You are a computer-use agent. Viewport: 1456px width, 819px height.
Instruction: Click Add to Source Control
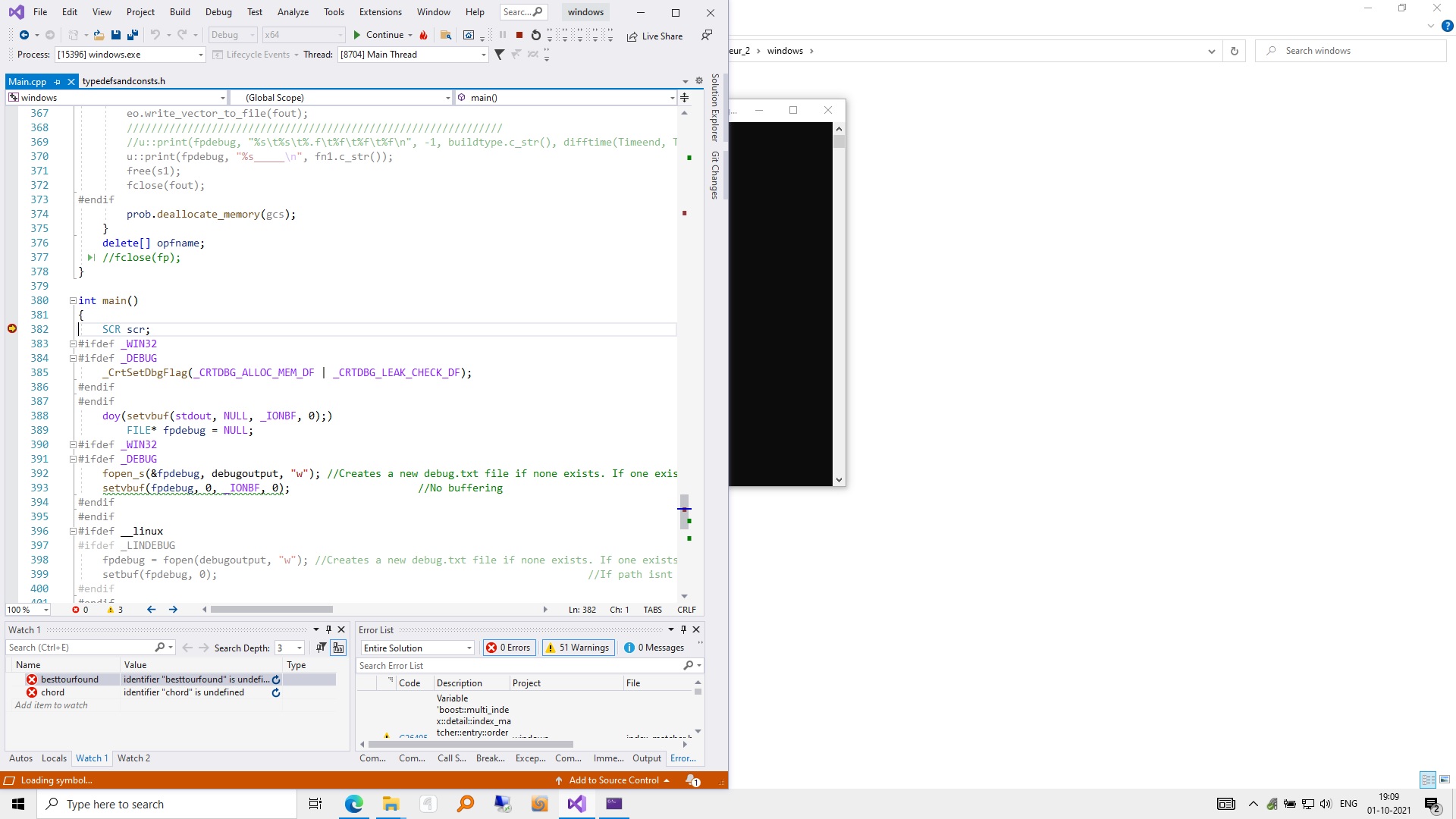[x=613, y=780]
